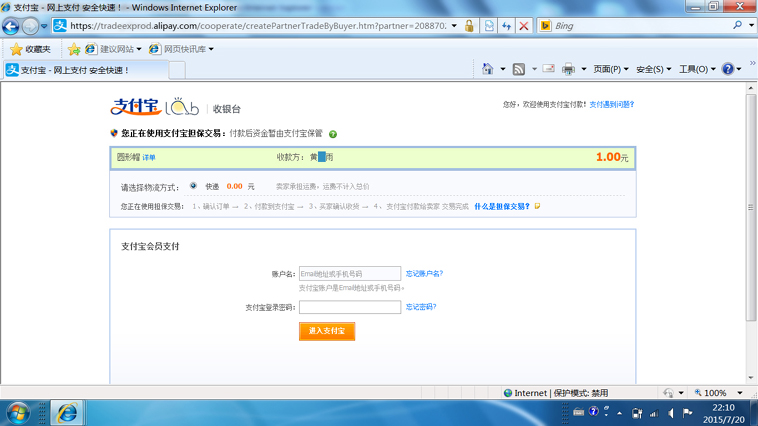The image size is (758, 426).
Task: Open the Favorites (收藏夹) star button
Action: (x=29, y=49)
